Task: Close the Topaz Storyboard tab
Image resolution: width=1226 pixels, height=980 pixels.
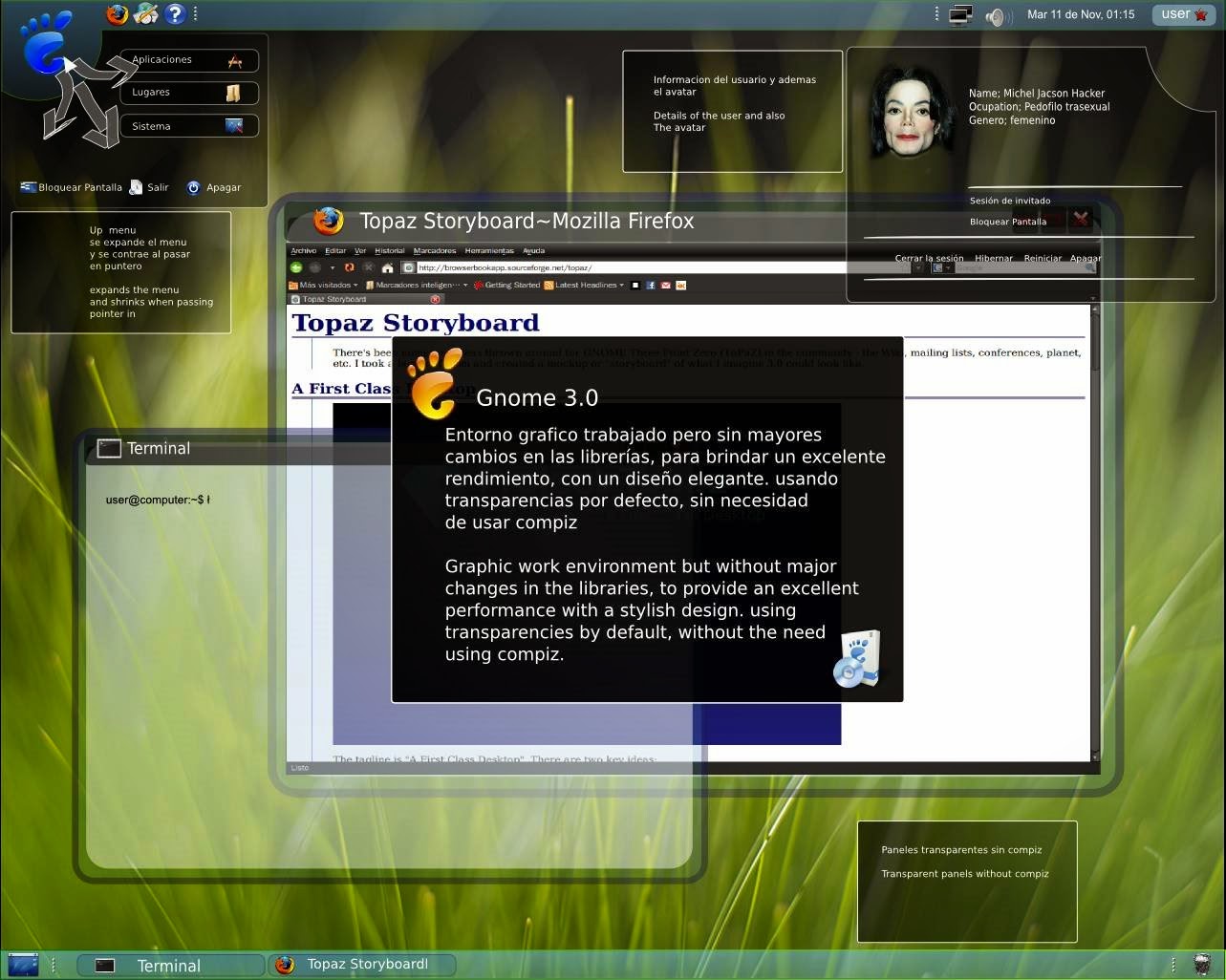Action: click(436, 299)
